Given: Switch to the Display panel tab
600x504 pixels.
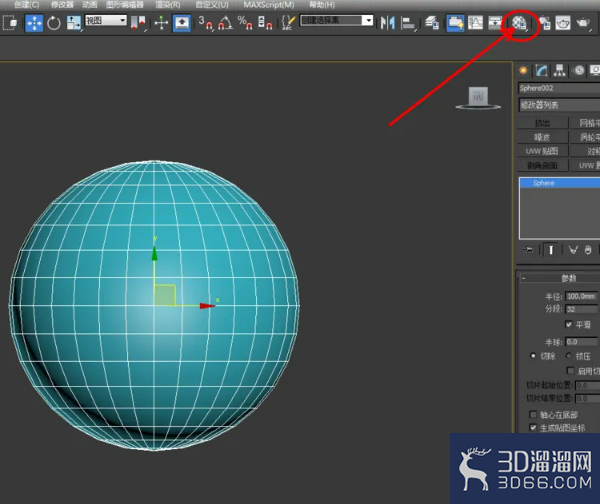Looking at the screenshot, I should tap(595, 70).
